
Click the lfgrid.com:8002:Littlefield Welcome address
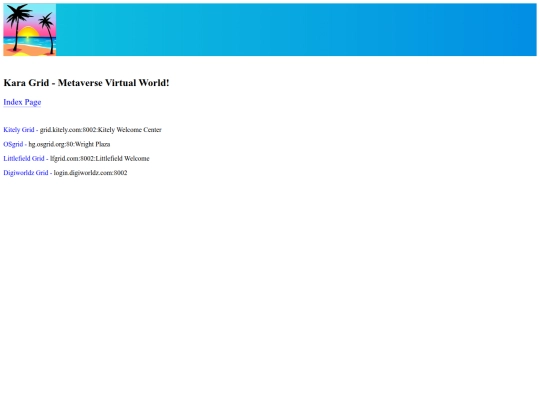pyautogui.click(x=100, y=158)
